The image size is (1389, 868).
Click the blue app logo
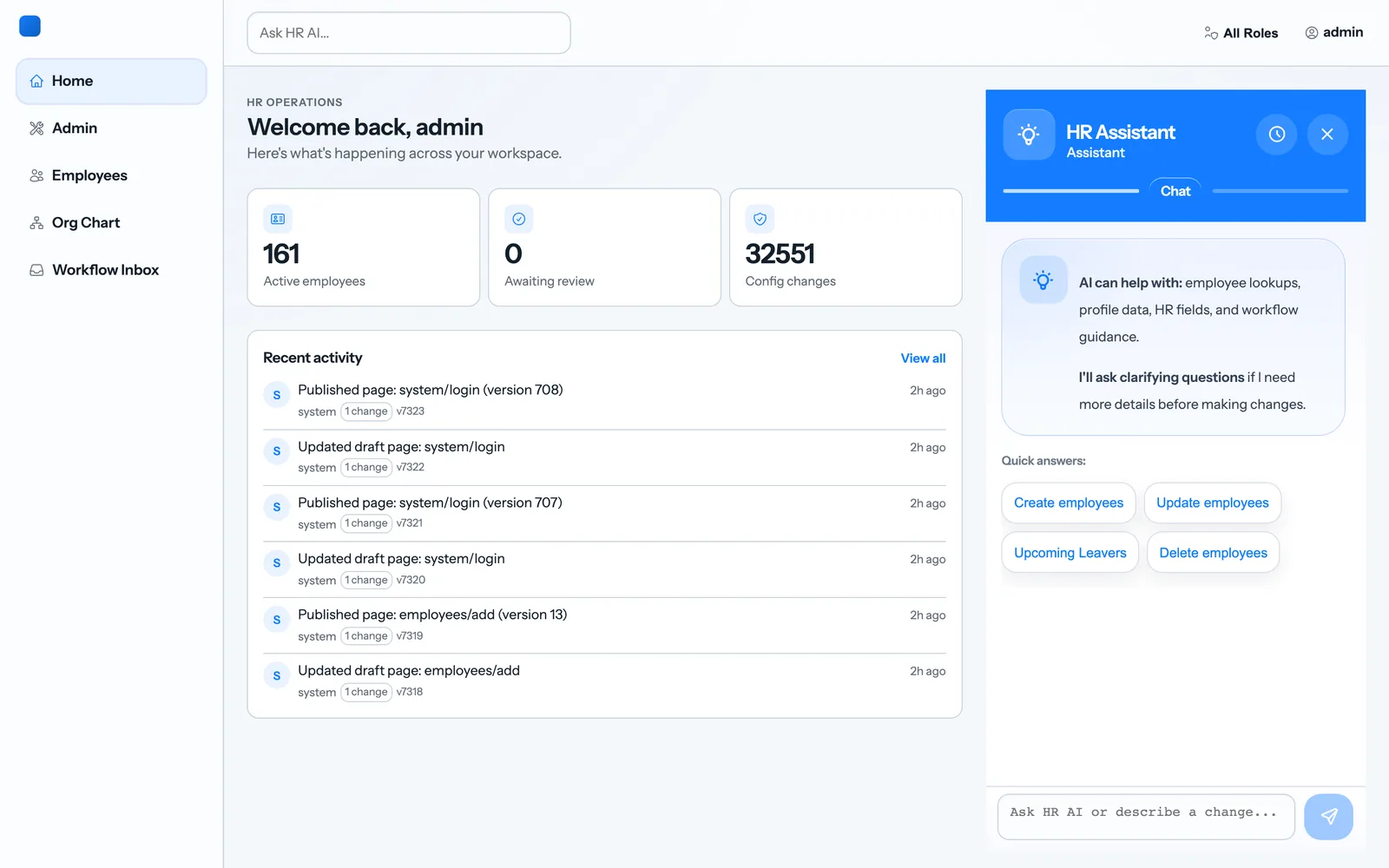pos(30,26)
